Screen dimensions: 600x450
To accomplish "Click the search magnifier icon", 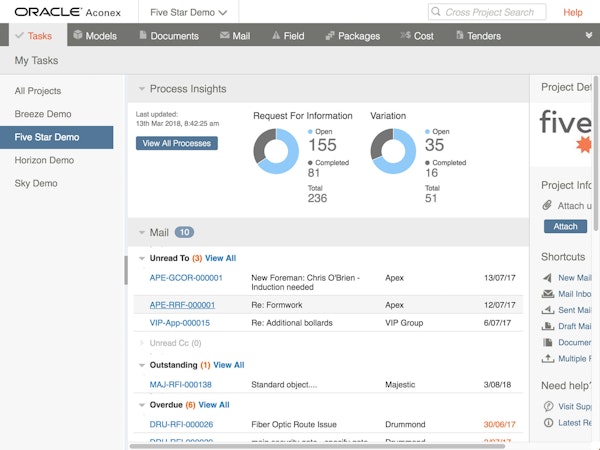I will (x=435, y=12).
